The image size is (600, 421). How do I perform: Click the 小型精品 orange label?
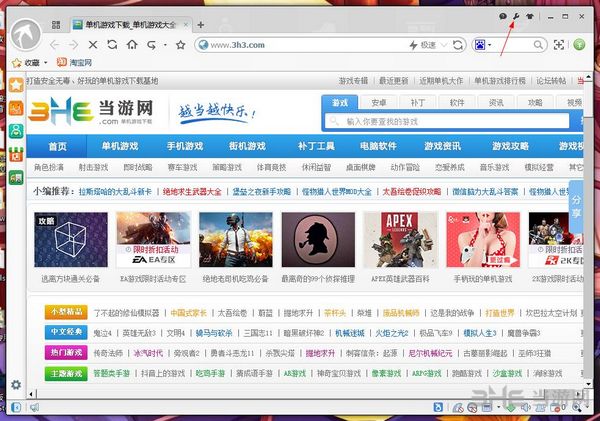[66, 312]
